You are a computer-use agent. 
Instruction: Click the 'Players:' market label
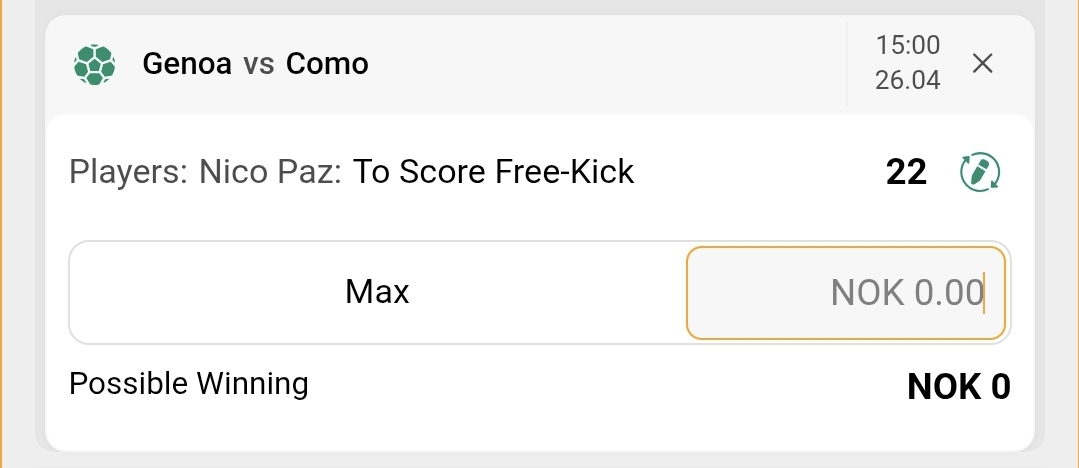click(129, 172)
